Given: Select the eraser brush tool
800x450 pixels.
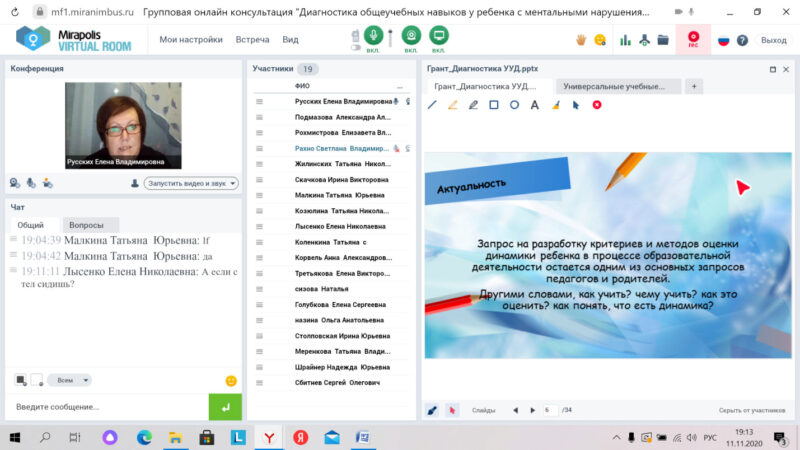Looking at the screenshot, I should (556, 105).
